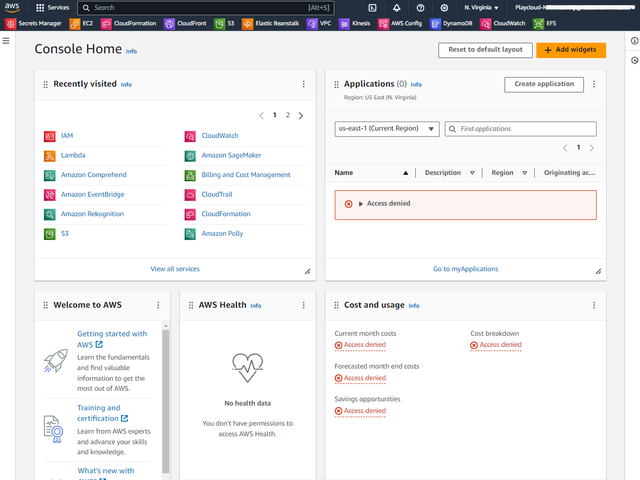Open Lambda from Recently visited
640x480 pixels.
[73, 155]
